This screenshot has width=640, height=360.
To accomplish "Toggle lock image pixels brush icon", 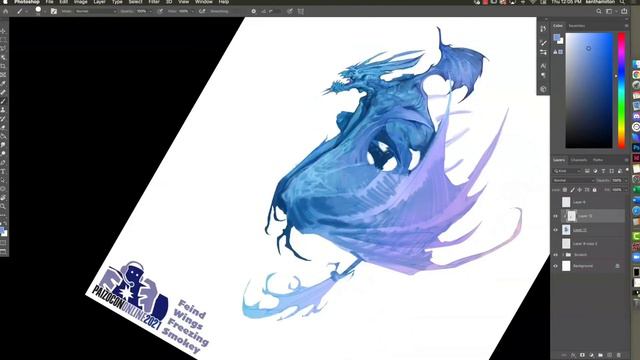I will pos(572,190).
